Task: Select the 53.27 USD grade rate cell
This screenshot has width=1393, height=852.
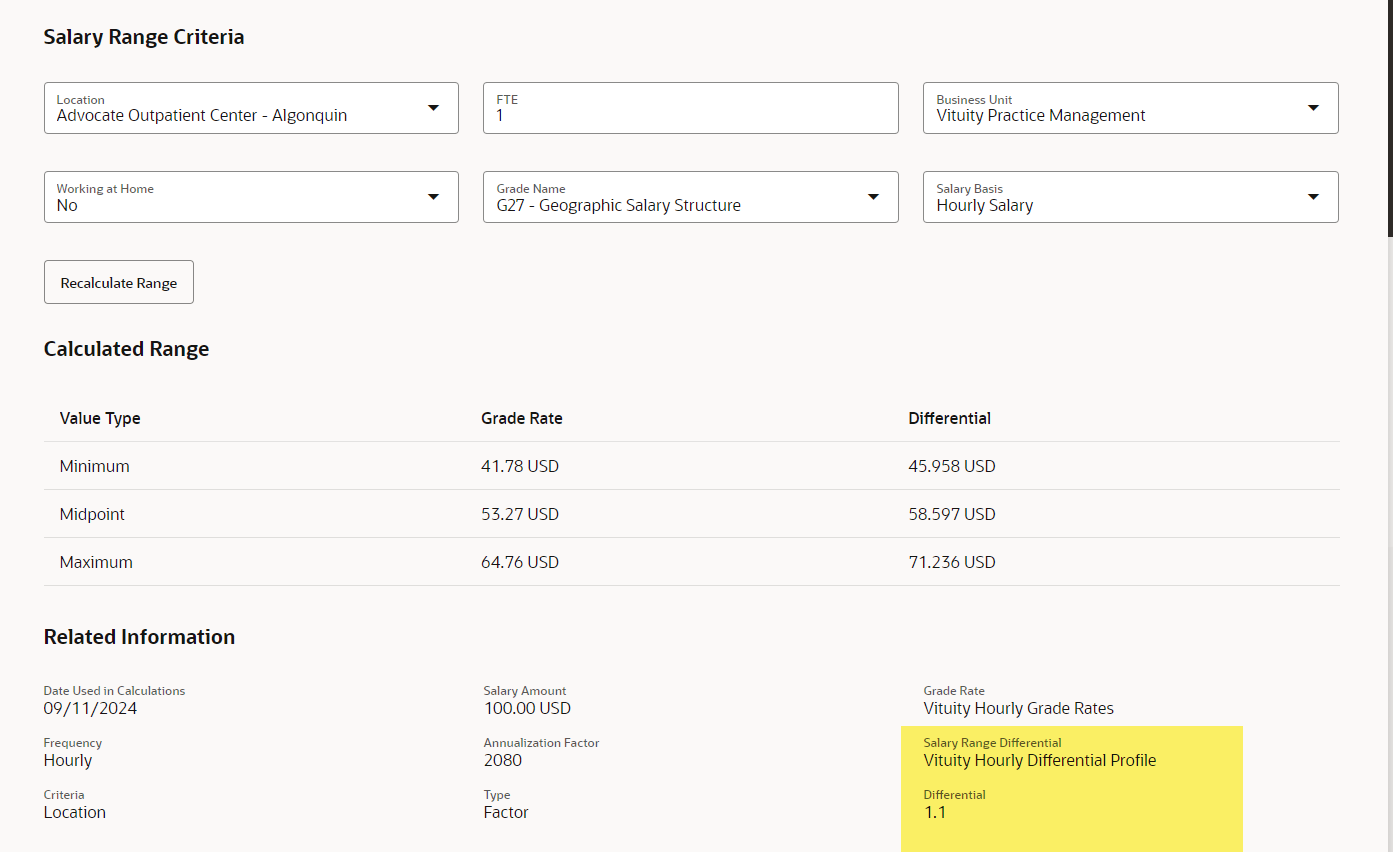Action: pyautogui.click(x=520, y=514)
